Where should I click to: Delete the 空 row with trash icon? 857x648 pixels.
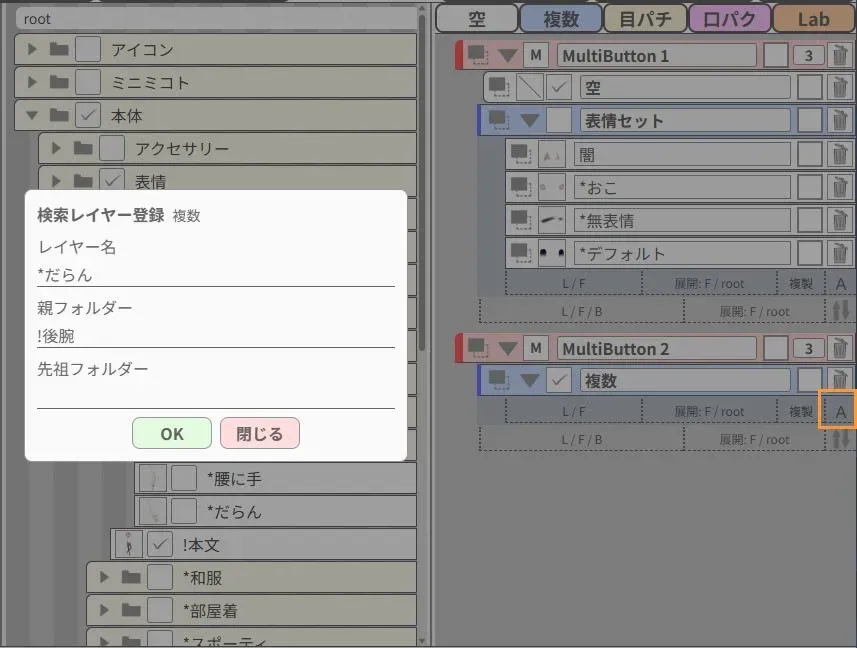coord(840,87)
